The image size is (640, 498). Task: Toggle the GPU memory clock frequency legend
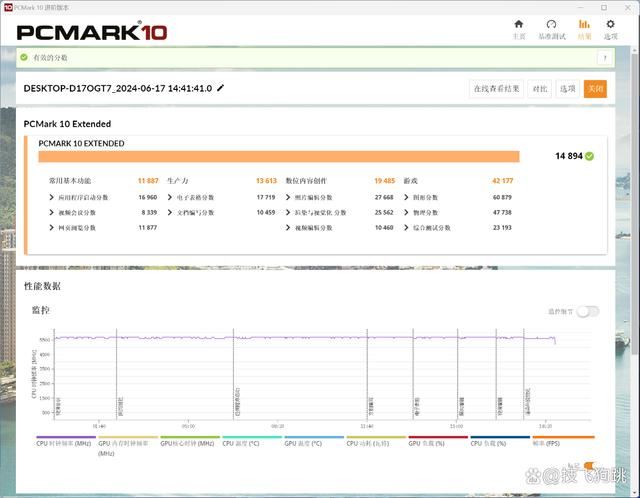(x=128, y=447)
